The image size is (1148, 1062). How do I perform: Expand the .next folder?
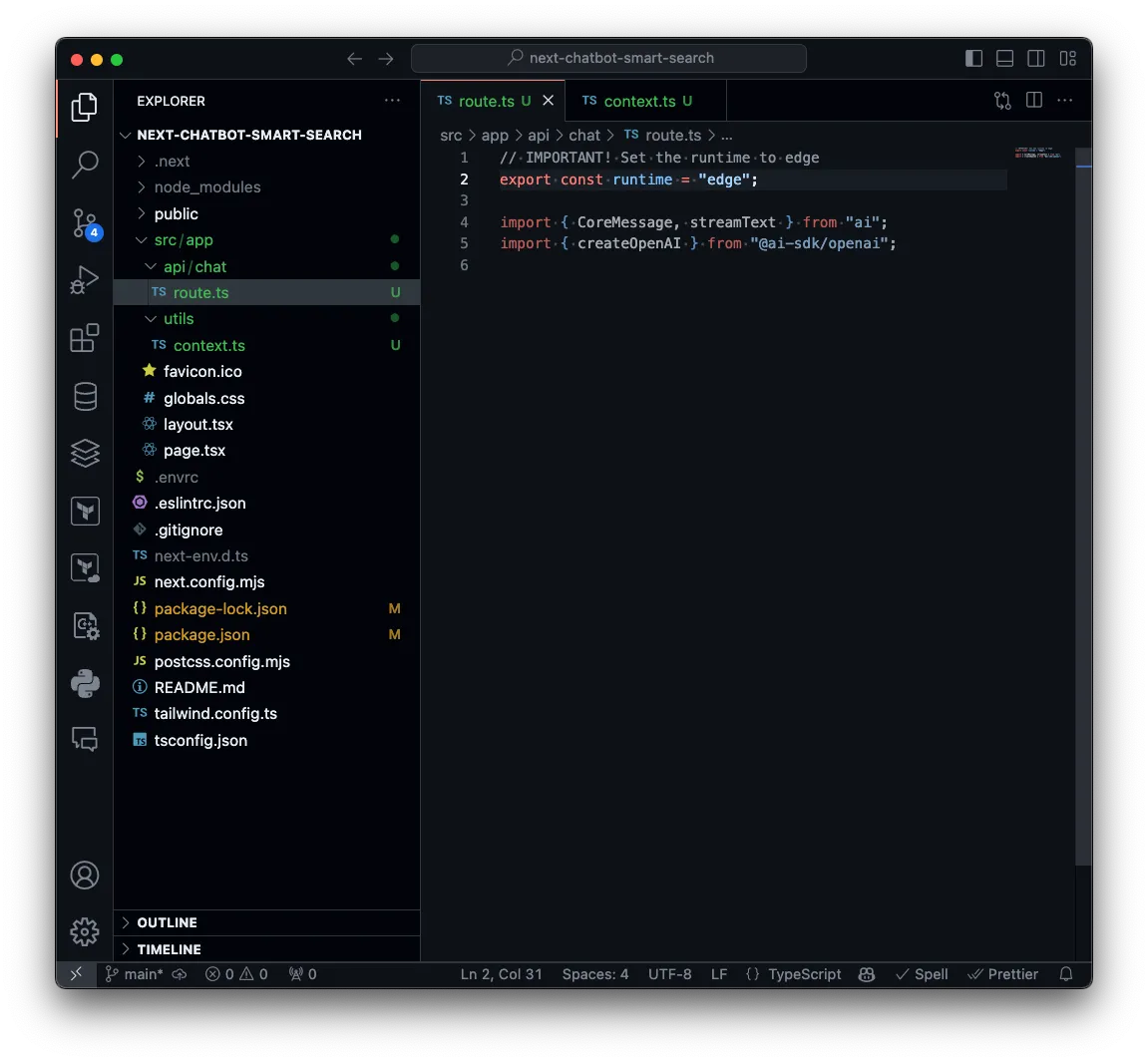click(x=267, y=161)
